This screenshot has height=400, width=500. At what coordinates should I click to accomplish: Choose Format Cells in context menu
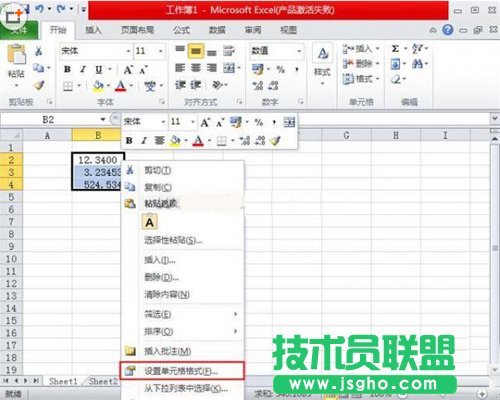click(x=182, y=371)
